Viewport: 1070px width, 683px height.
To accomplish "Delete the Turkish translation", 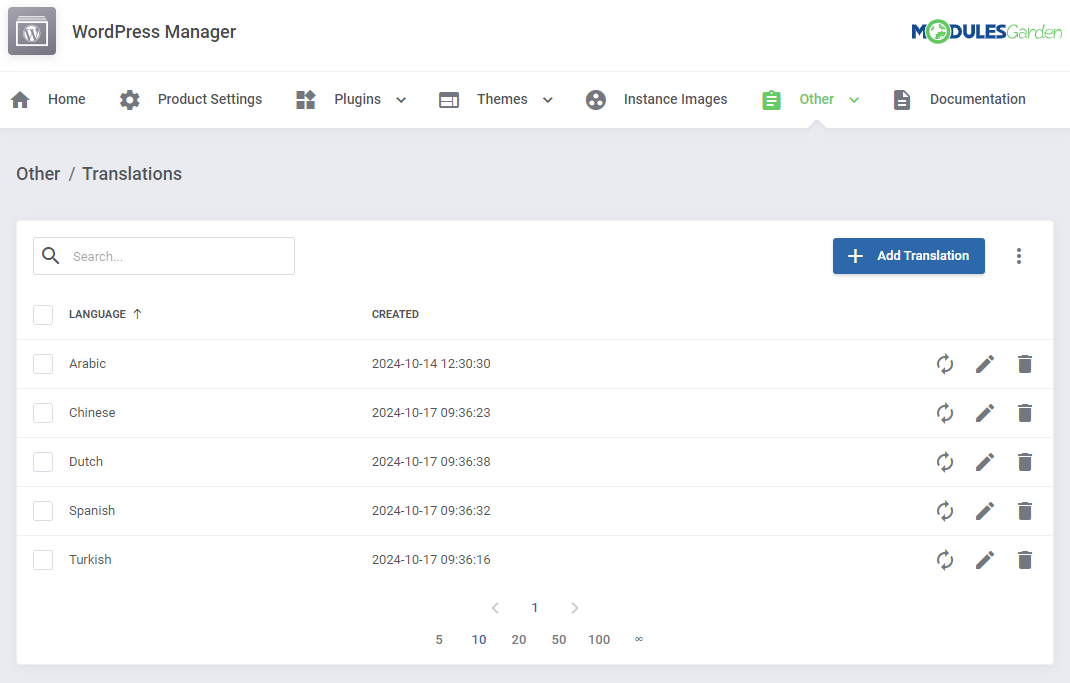I will point(1025,560).
